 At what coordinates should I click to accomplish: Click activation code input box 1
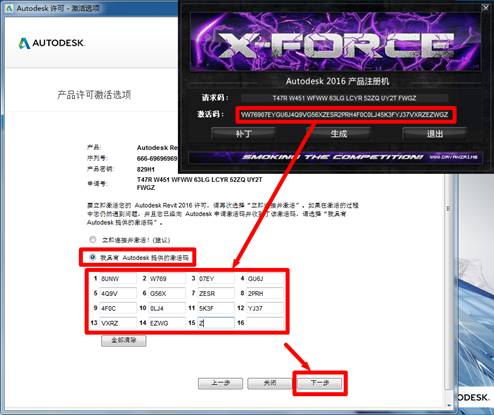[118, 278]
